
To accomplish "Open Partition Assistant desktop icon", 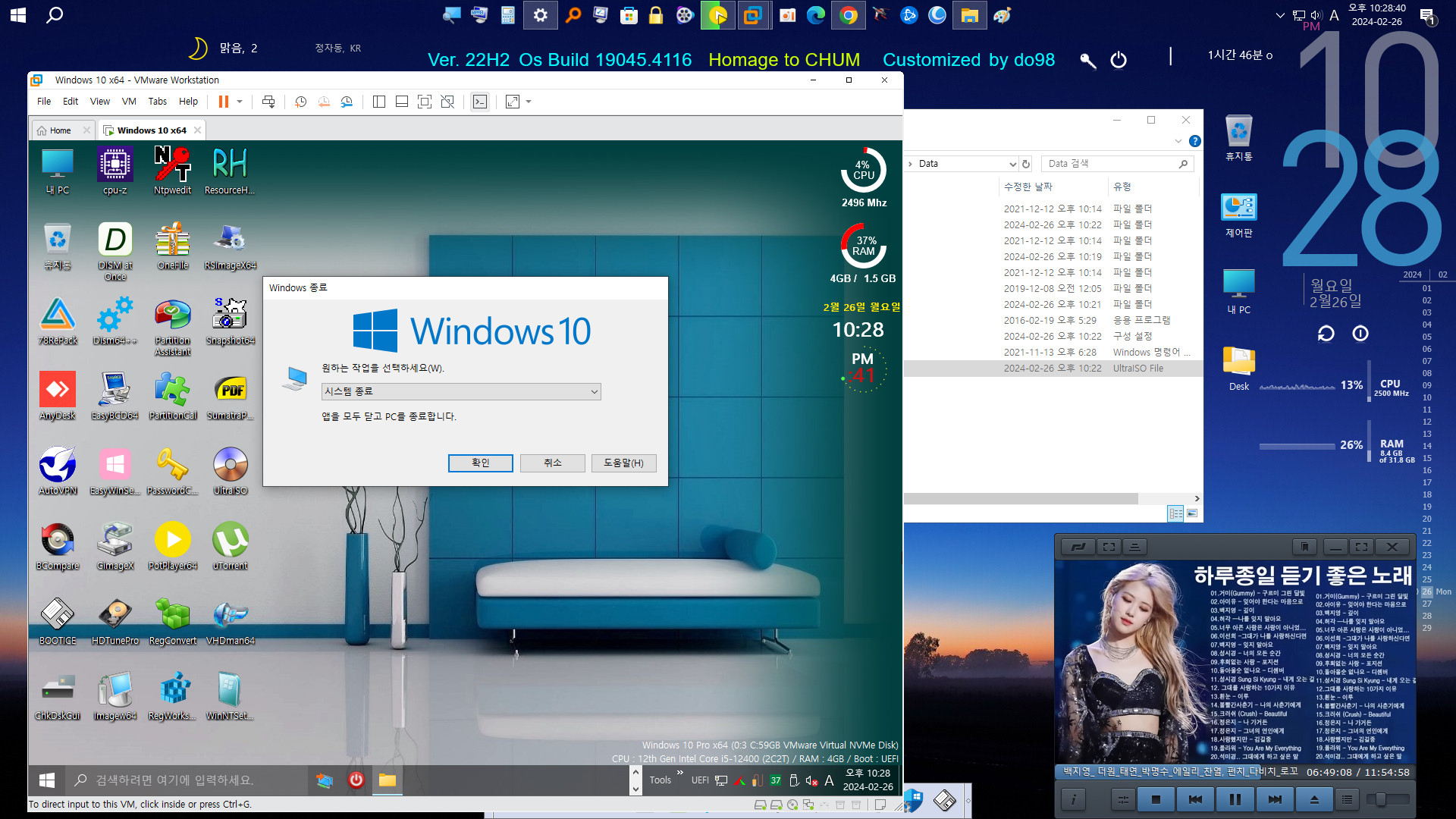I will [x=173, y=326].
